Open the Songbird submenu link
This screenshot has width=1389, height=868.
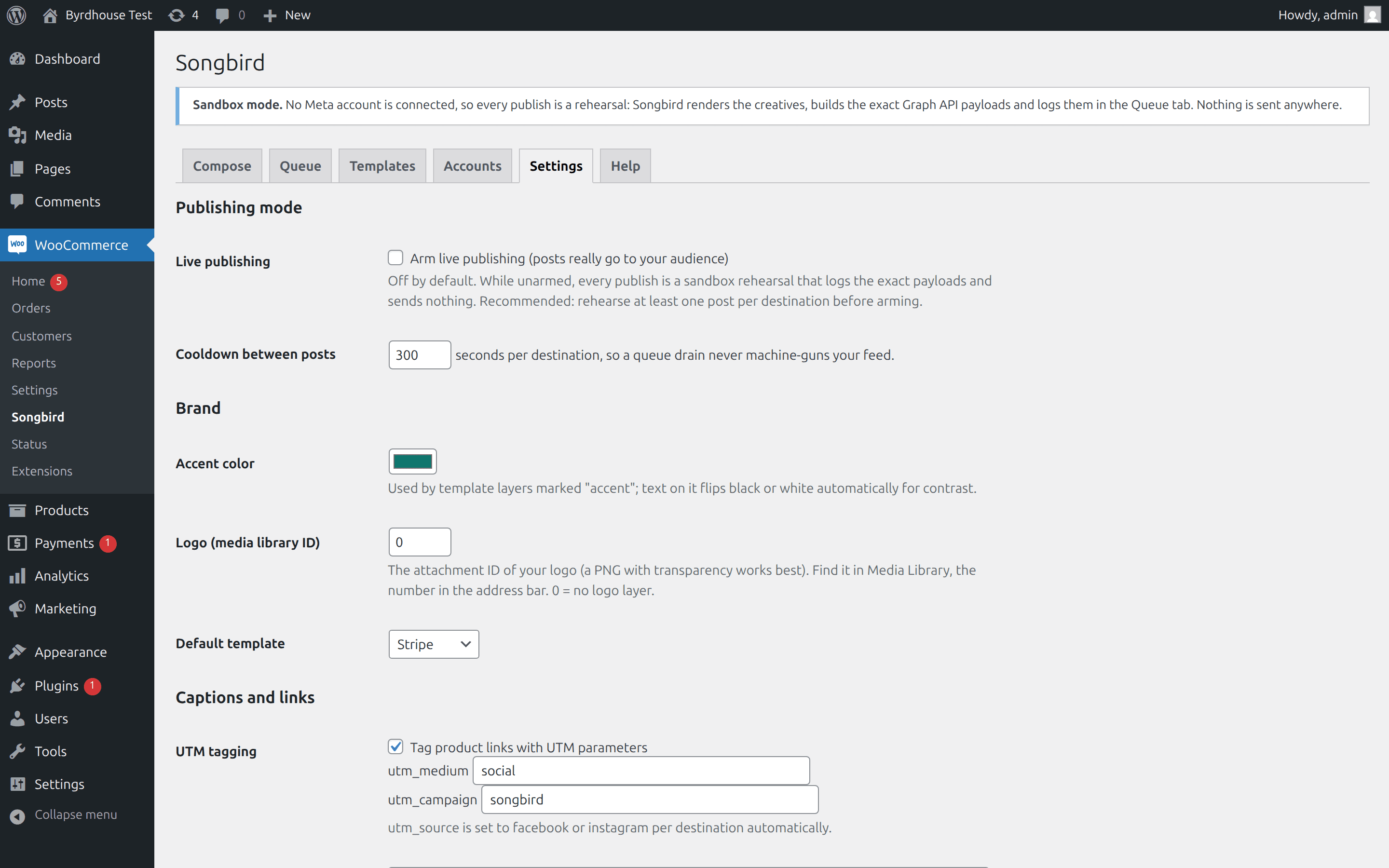(38, 417)
